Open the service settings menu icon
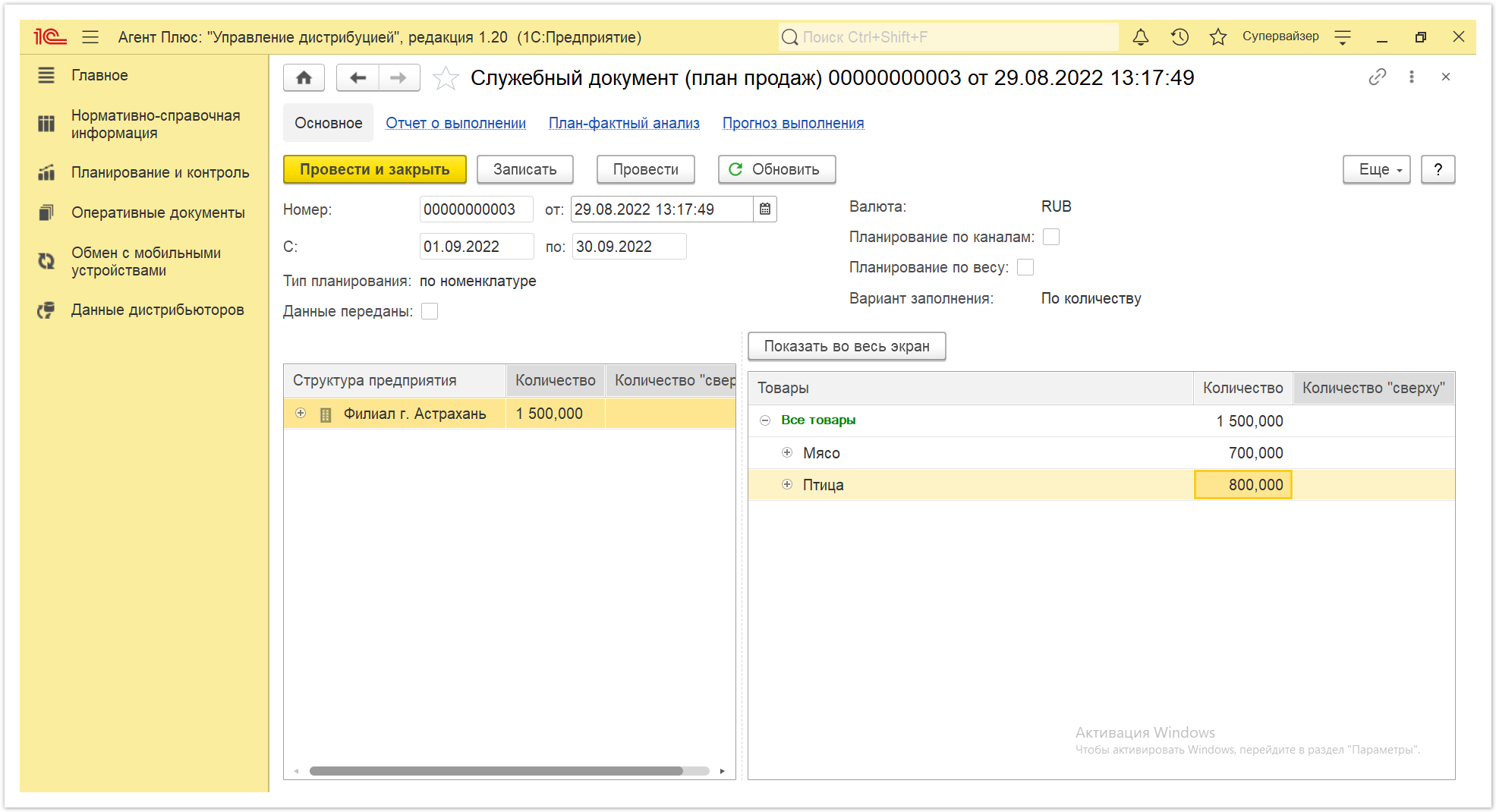The image size is (1496, 812). click(1342, 36)
